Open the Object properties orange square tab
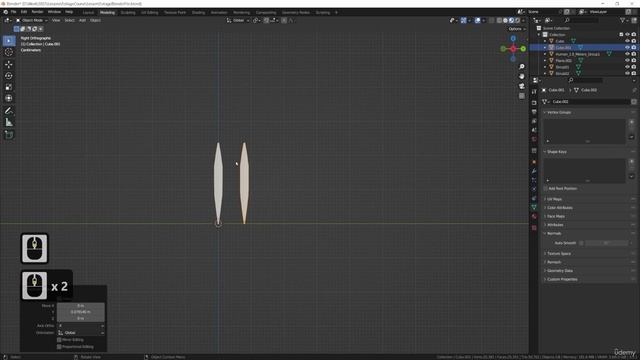 click(x=534, y=162)
